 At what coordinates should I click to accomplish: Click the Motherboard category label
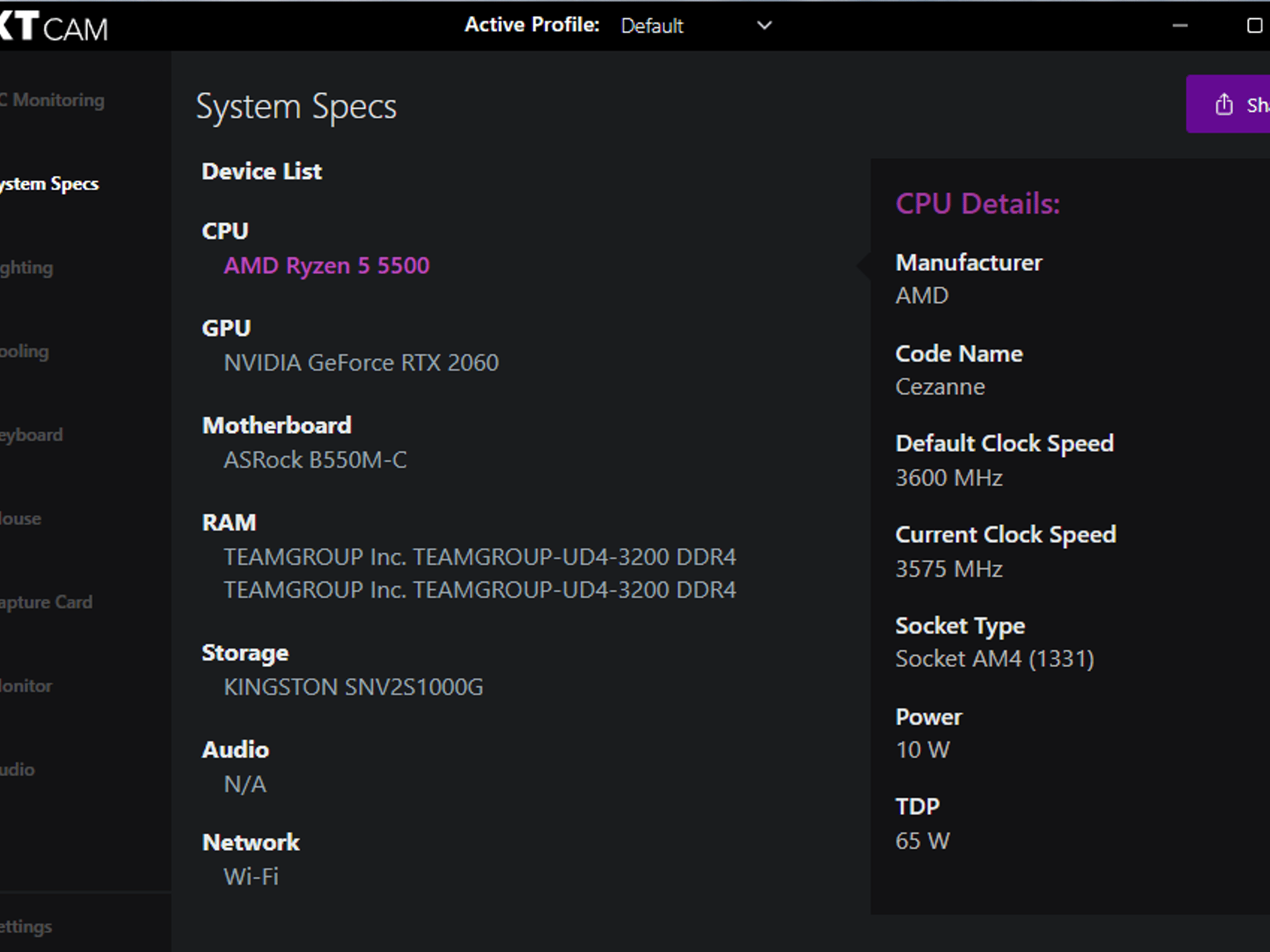click(277, 425)
